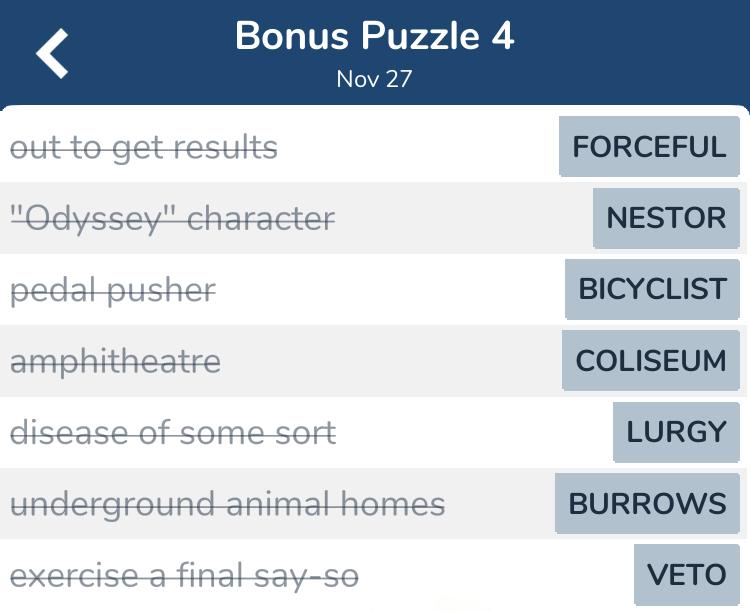The width and height of the screenshot is (750, 611).
Task: Click the NESTOR clue row background
Action: 373,218
